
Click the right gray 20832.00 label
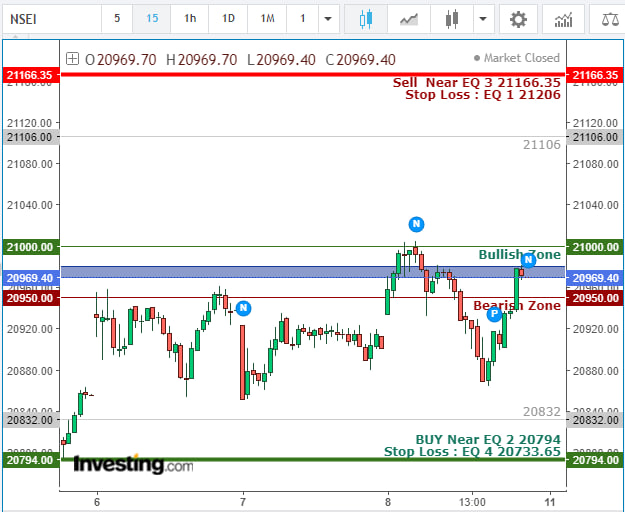[x=596, y=420]
